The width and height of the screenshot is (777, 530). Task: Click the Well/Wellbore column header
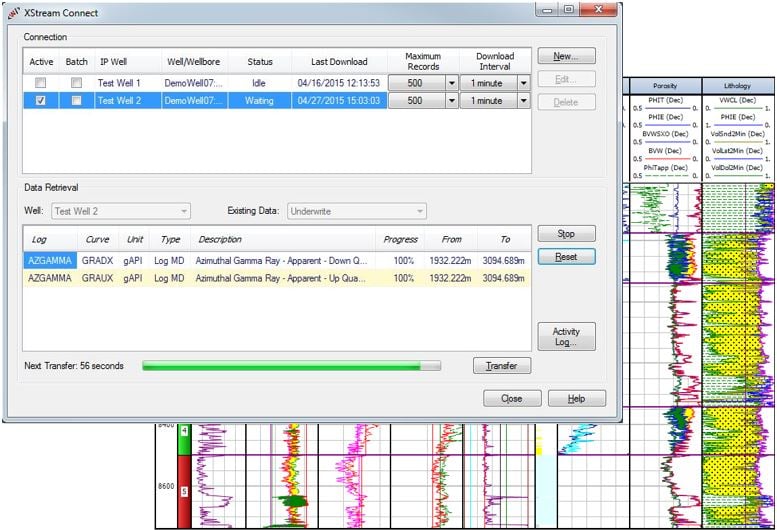194,62
